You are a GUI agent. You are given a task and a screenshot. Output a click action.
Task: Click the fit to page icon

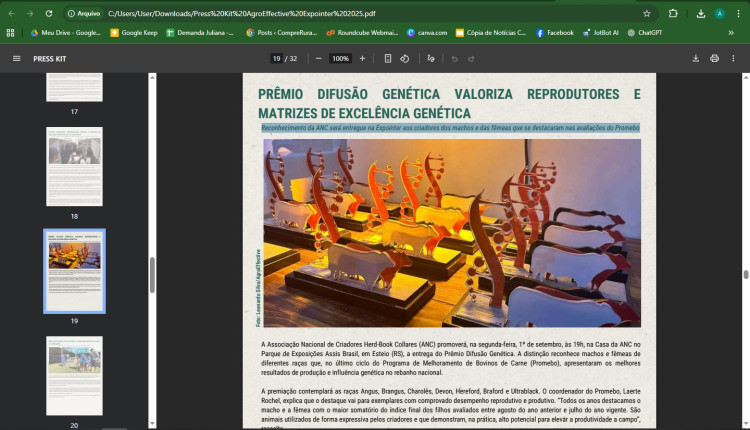388,58
